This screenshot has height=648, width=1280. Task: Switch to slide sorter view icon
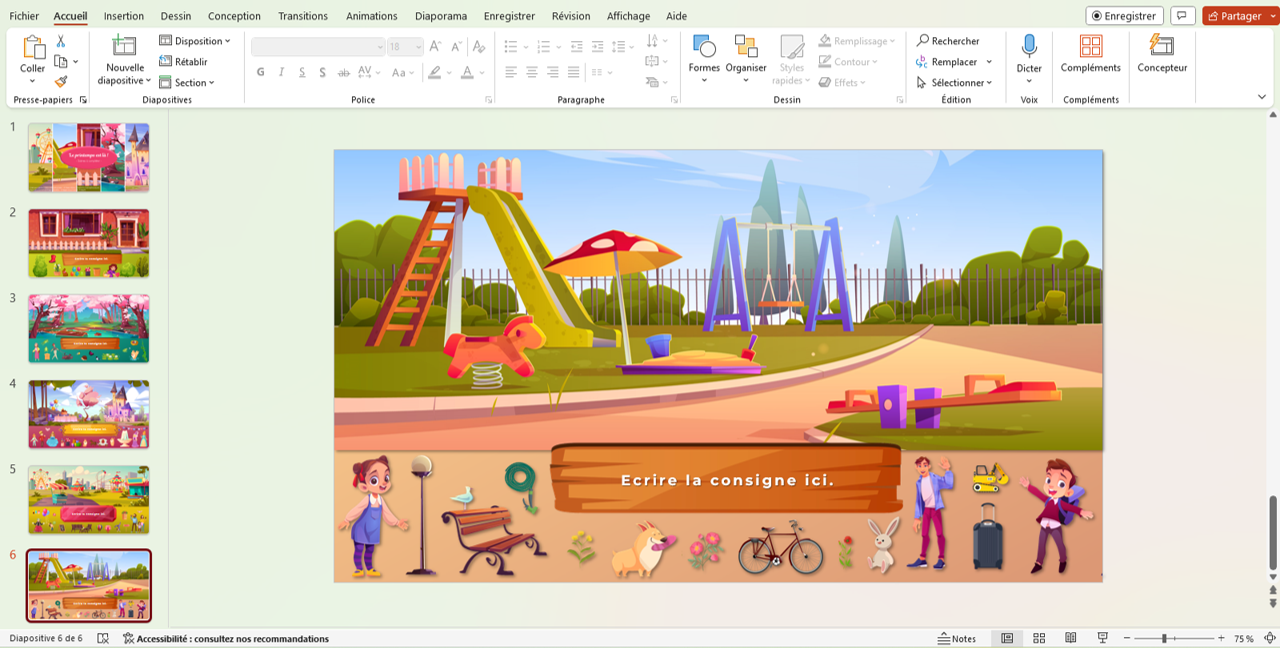[x=1039, y=638]
